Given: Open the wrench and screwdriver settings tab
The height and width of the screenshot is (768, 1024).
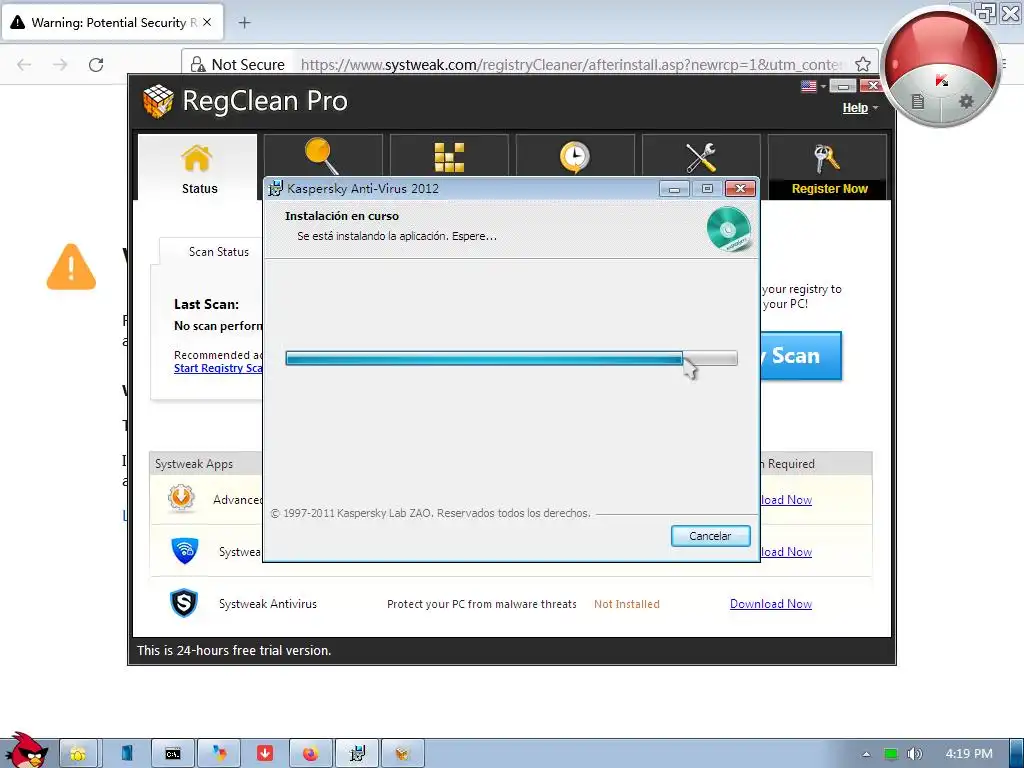Looking at the screenshot, I should pos(701,155).
